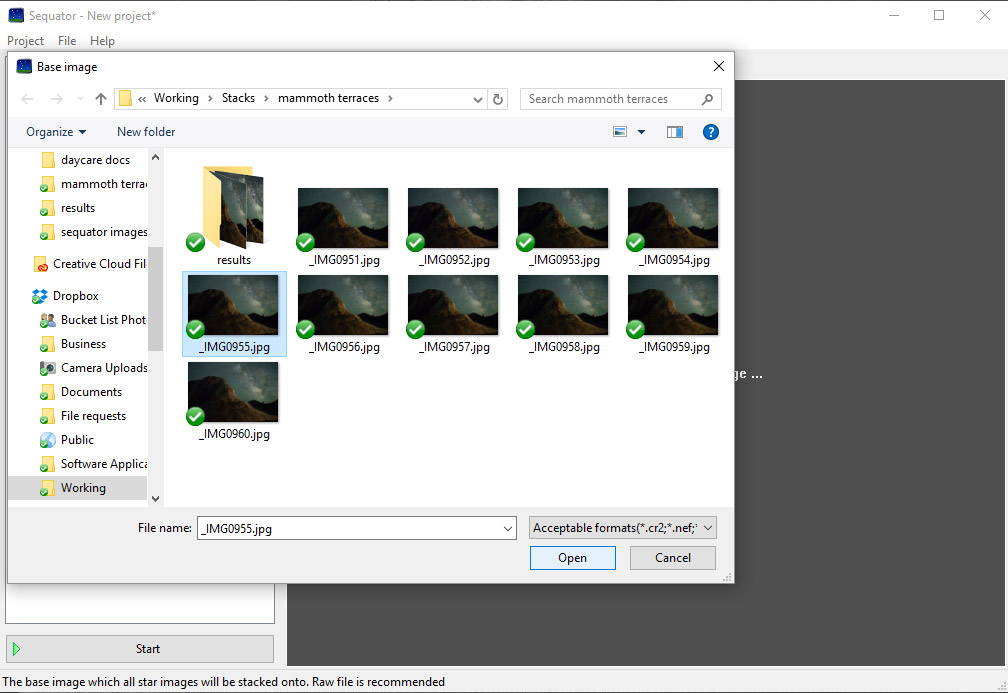Click the sidebar scroll up arrow
This screenshot has width=1008, height=693.
(155, 158)
